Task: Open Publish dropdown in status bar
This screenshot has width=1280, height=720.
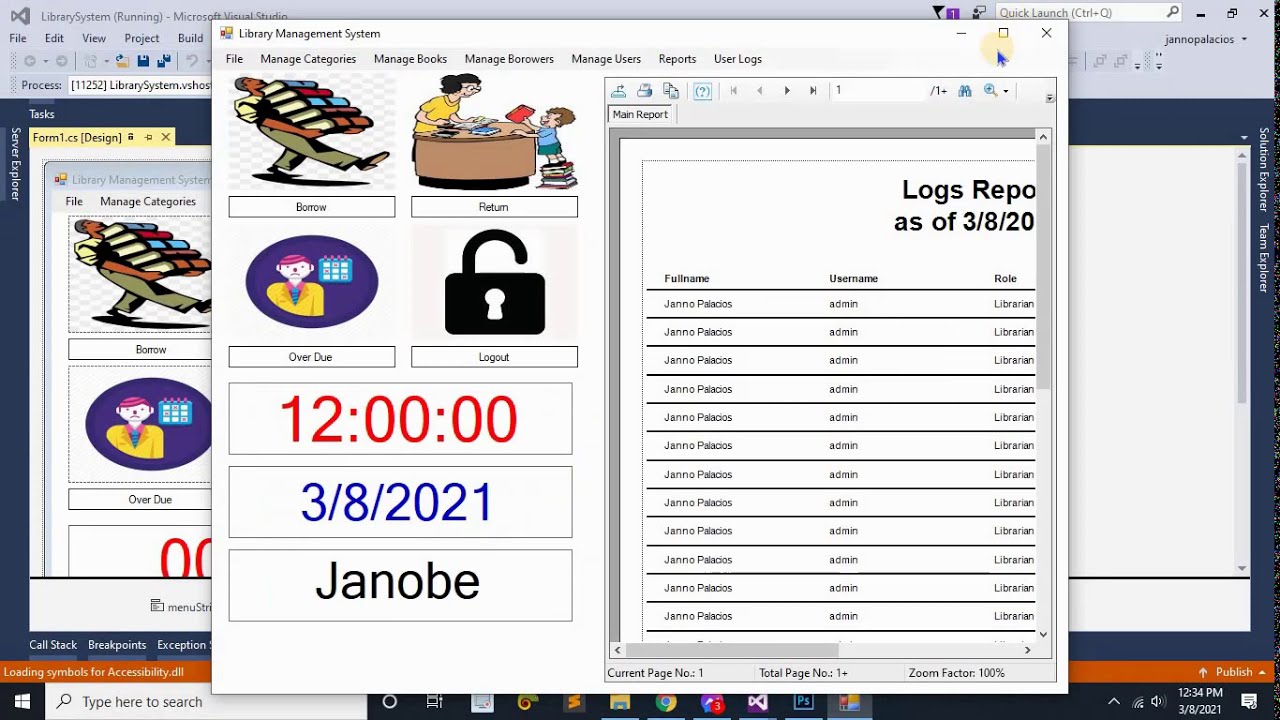Action: coord(1233,672)
